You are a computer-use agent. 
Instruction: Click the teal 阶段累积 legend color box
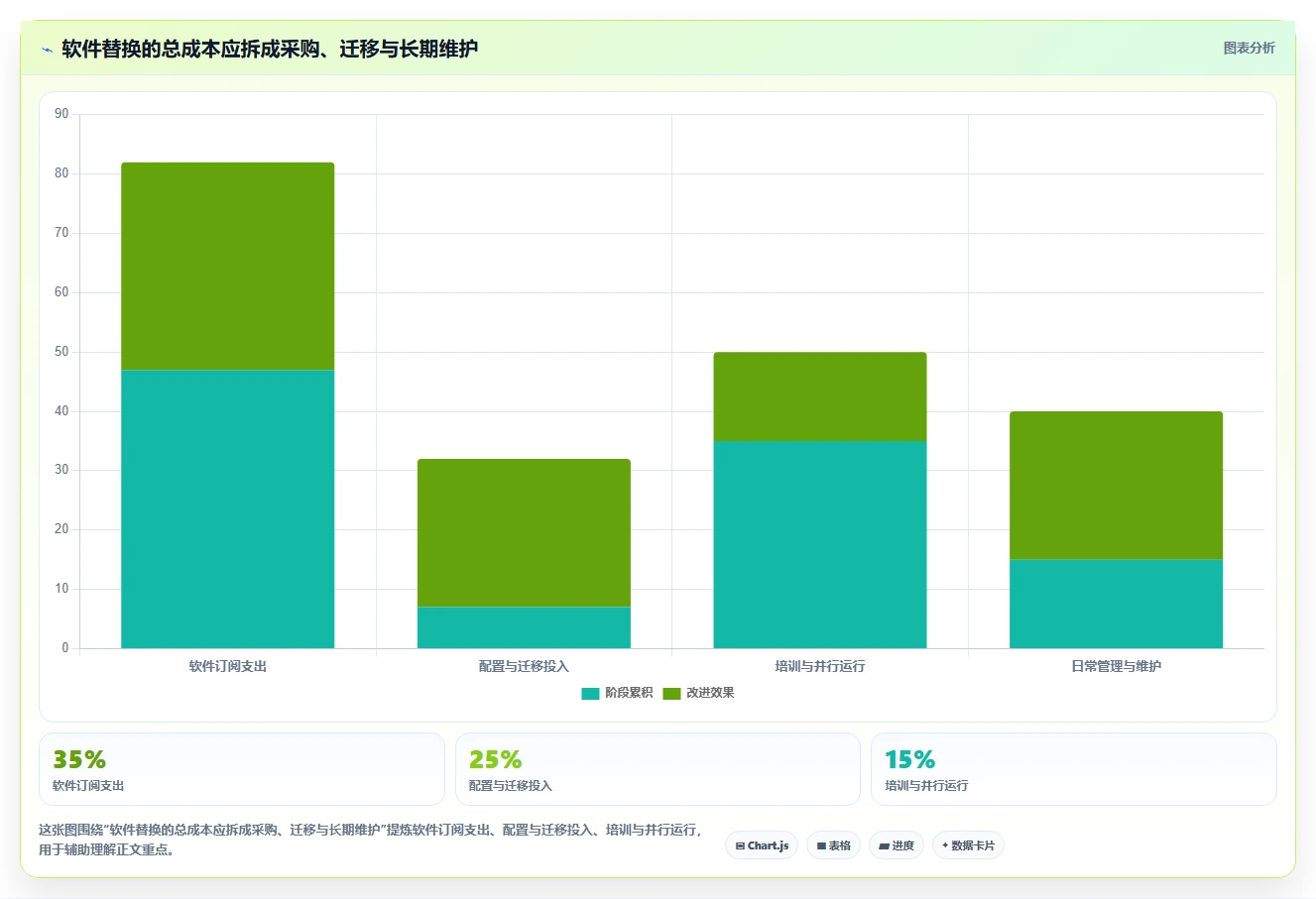pyautogui.click(x=590, y=694)
